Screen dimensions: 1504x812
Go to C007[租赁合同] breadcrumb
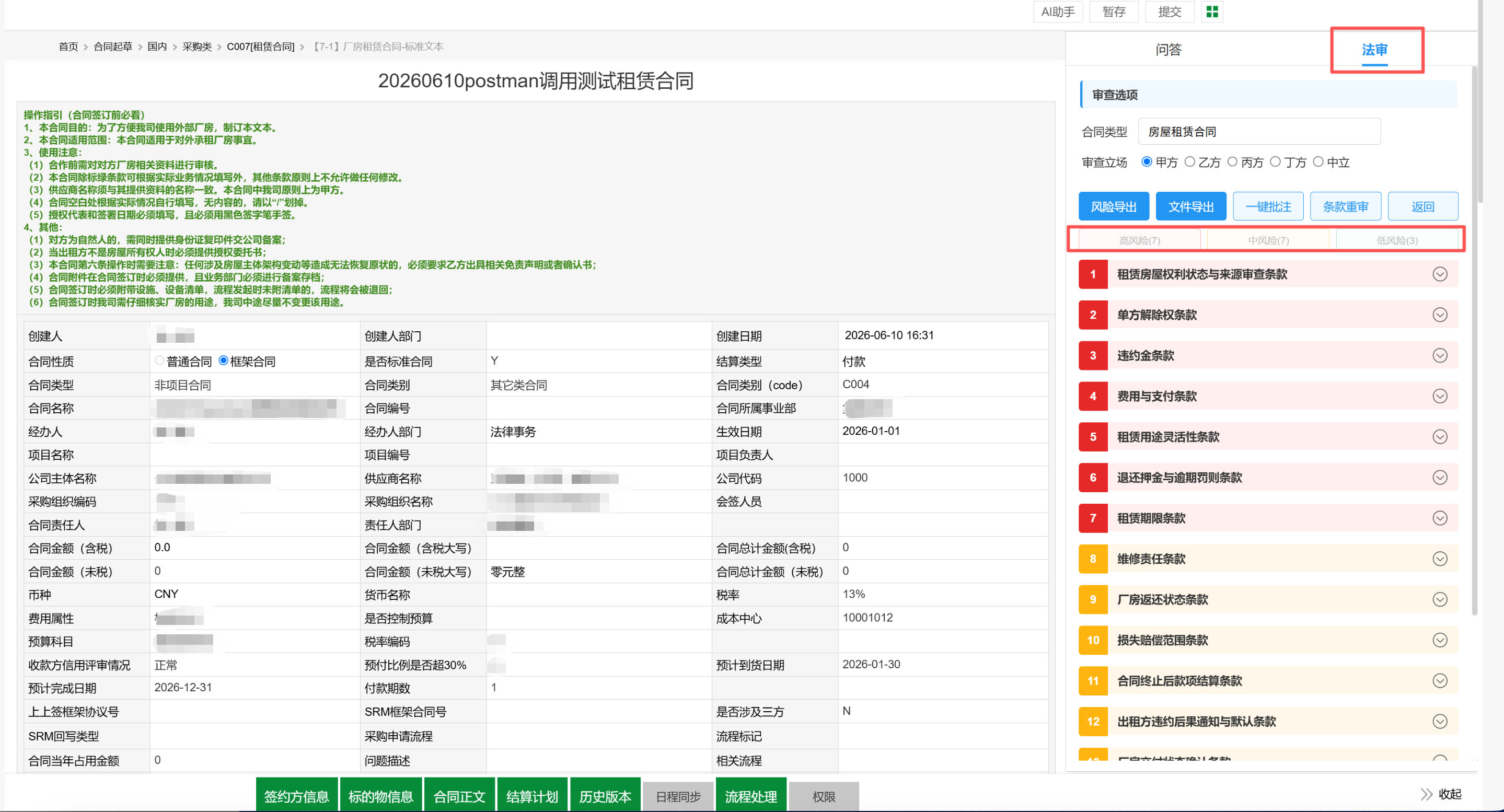pos(260,47)
